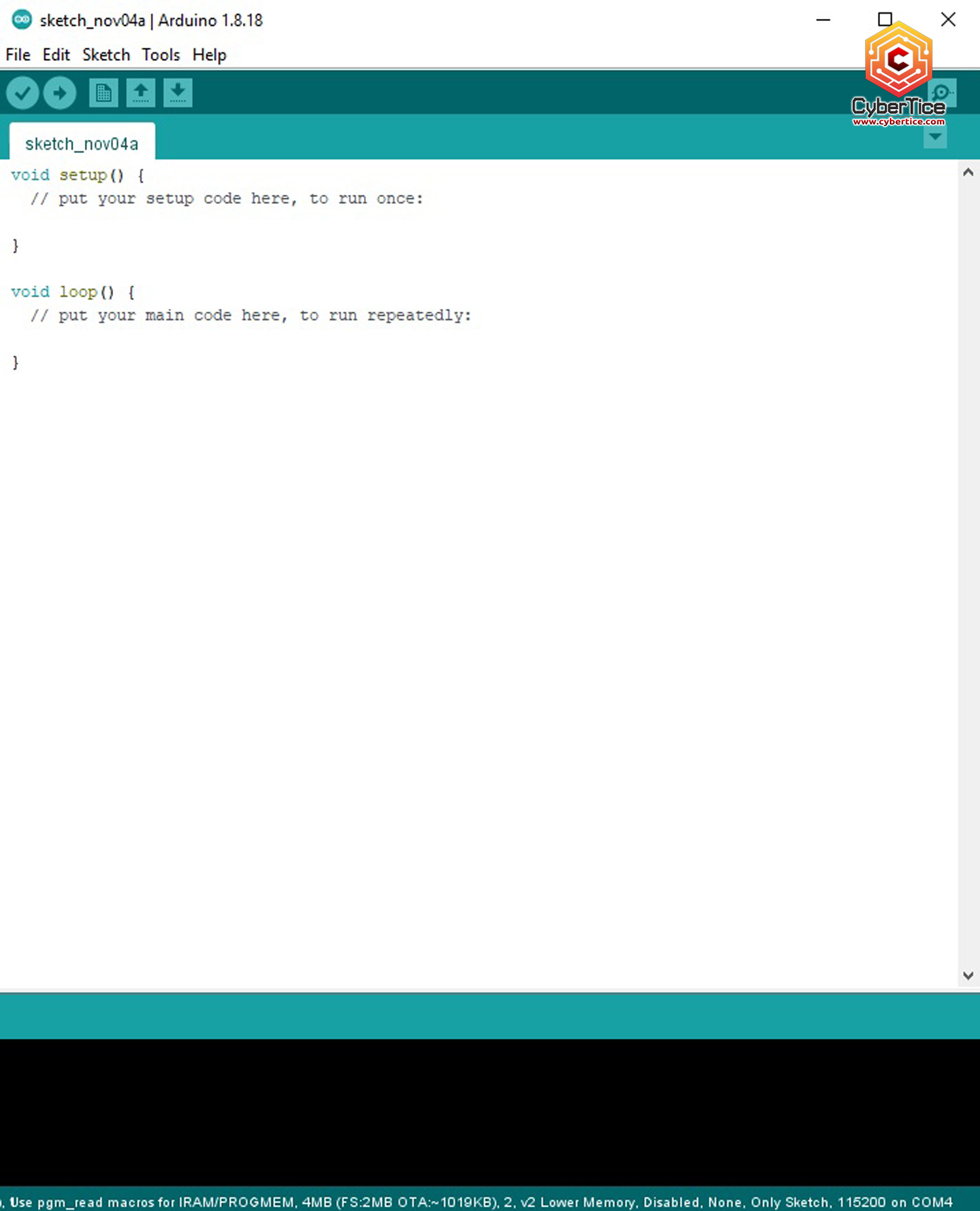Viewport: 980px width, 1211px height.
Task: Open the Serial Monitor magnifier icon
Action: [x=943, y=92]
